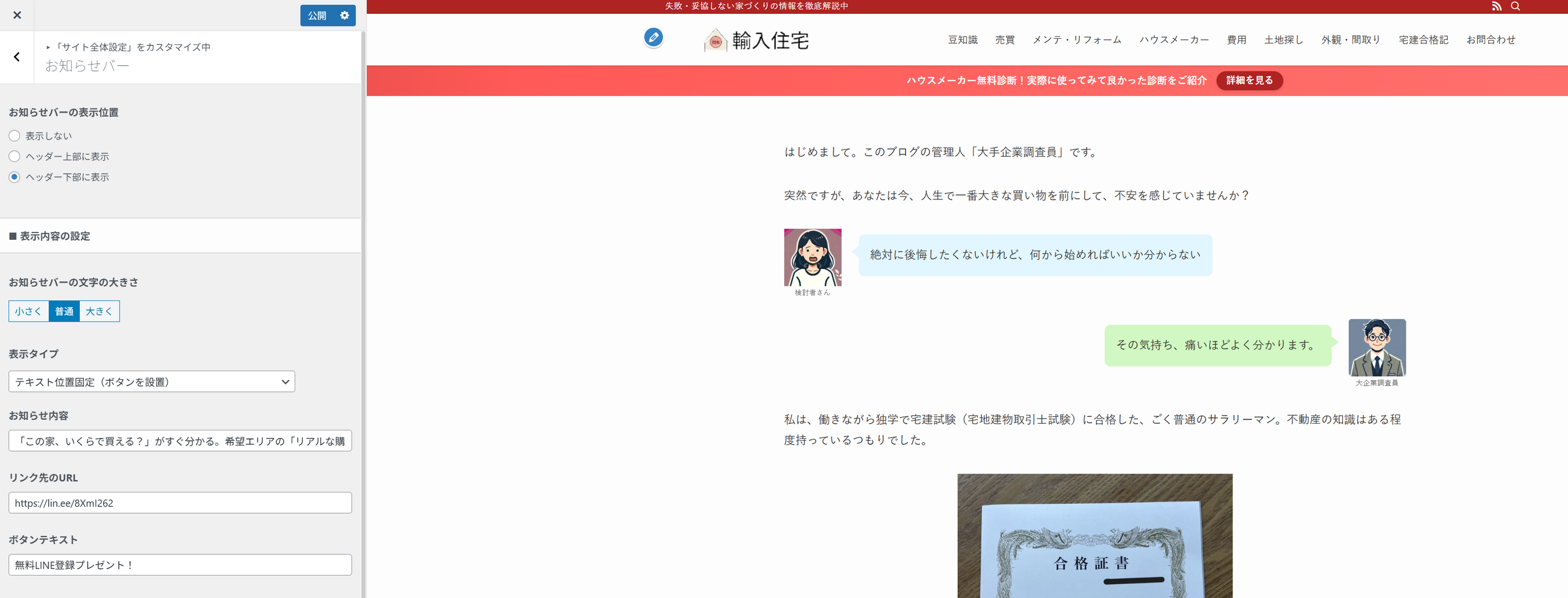This screenshot has height=598, width=1568.
Task: Open the 表示タイプ dropdown
Action: [152, 382]
